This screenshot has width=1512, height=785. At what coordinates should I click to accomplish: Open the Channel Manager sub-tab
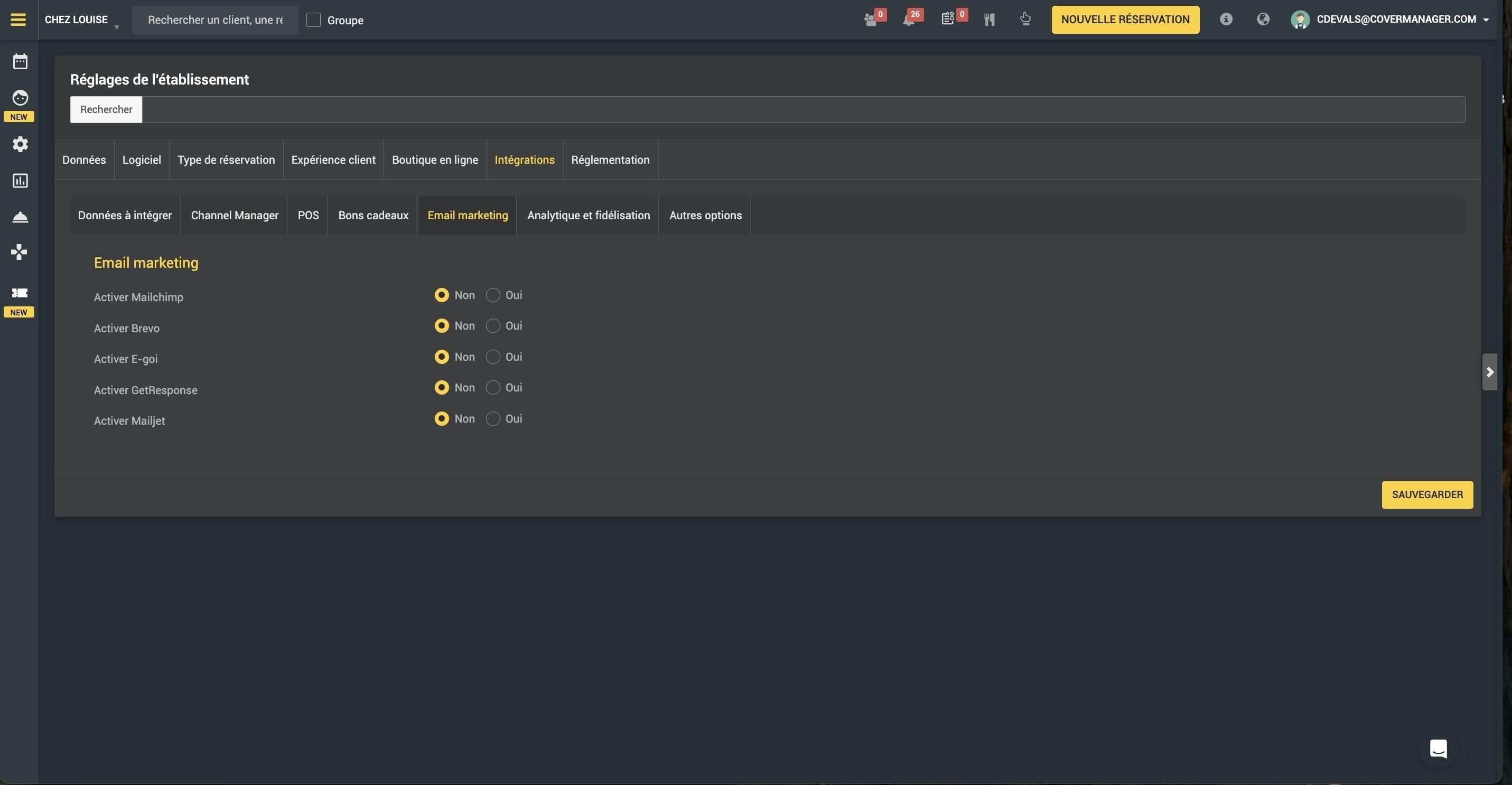tap(234, 216)
